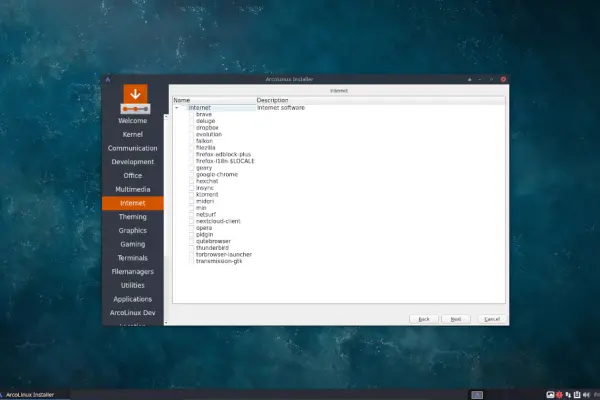Check the evolution package box
This screenshot has width=600, height=400.
(x=191, y=134)
